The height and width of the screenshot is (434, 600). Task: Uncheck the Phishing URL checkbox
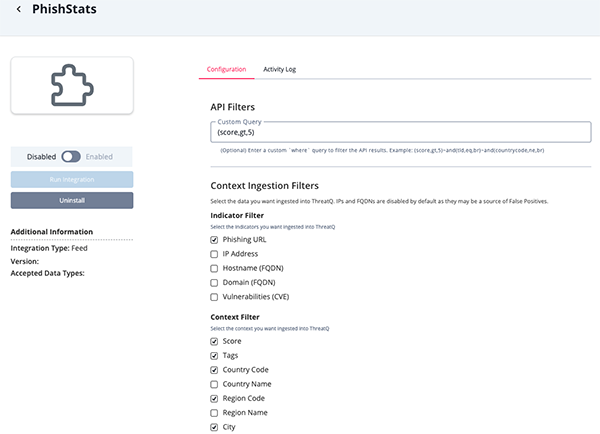tap(214, 240)
